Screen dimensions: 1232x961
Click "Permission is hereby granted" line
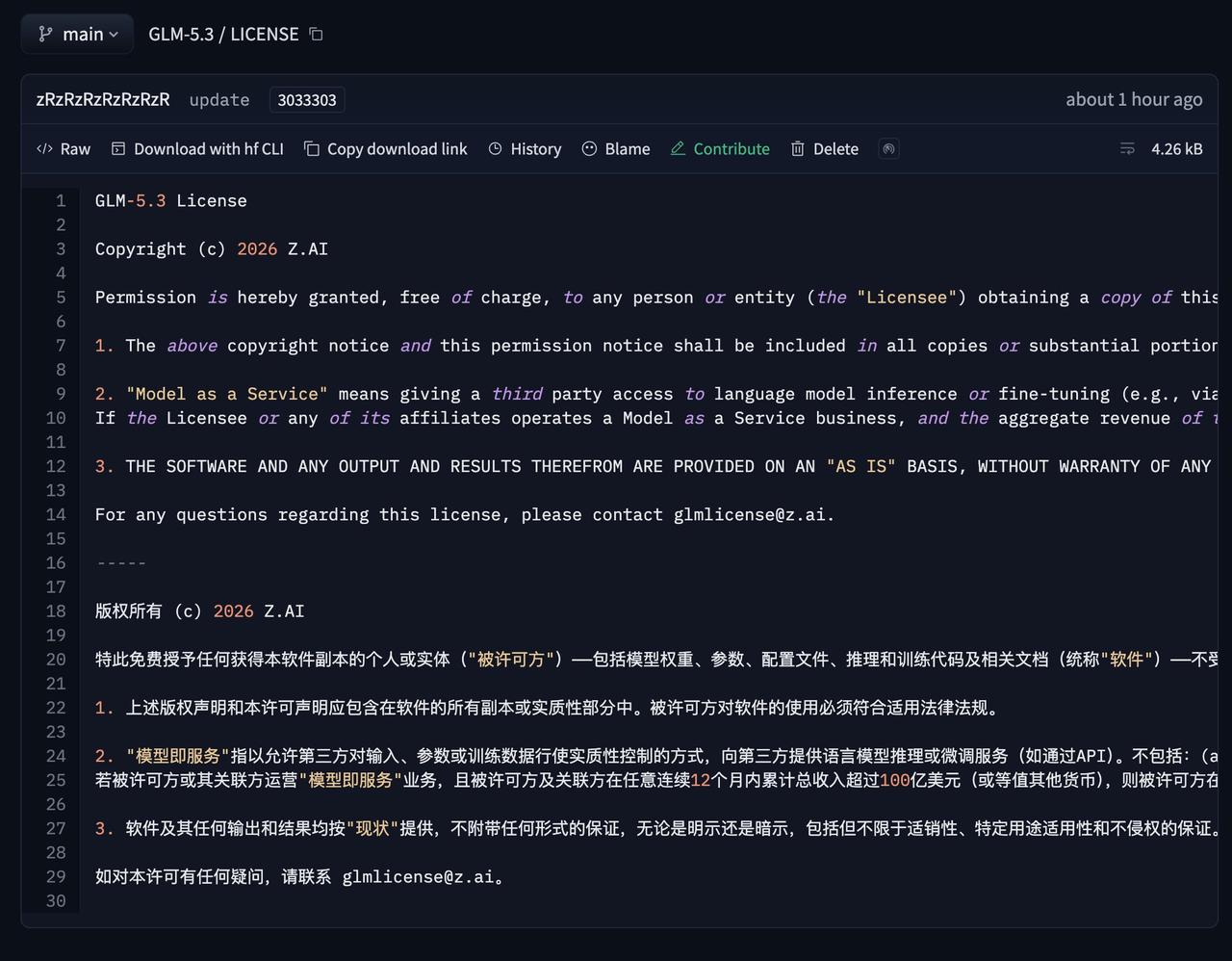(x=656, y=297)
